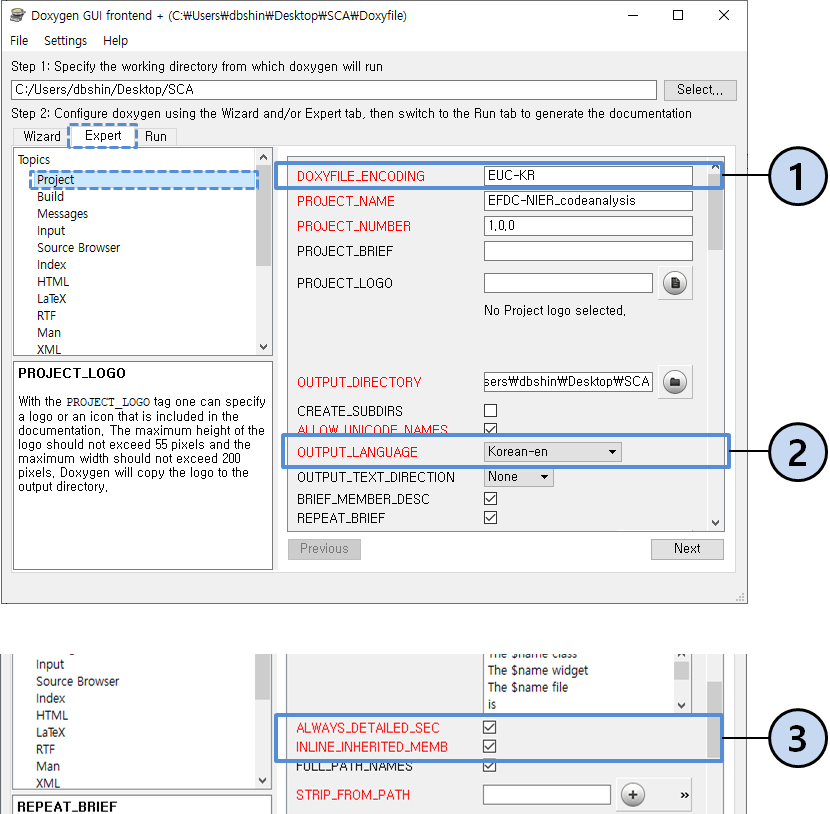
Task: Select Man in the upper Topics list
Action: click(x=49, y=332)
